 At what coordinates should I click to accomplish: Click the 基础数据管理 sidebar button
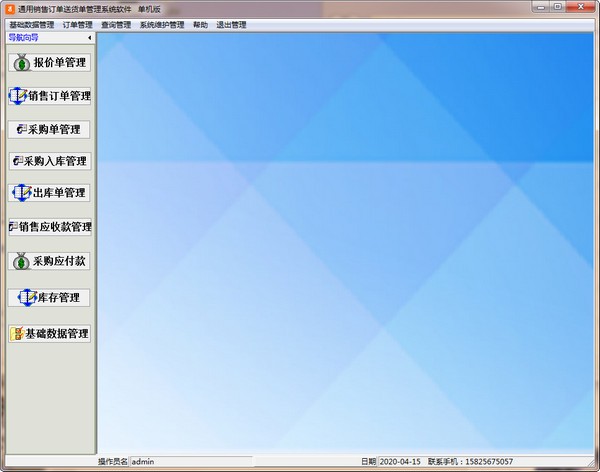(x=49, y=333)
